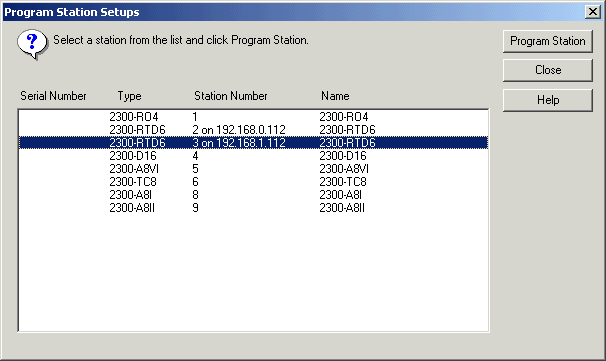Click station number 4 cell
Screen dimensions: 606x361
click(x=195, y=156)
